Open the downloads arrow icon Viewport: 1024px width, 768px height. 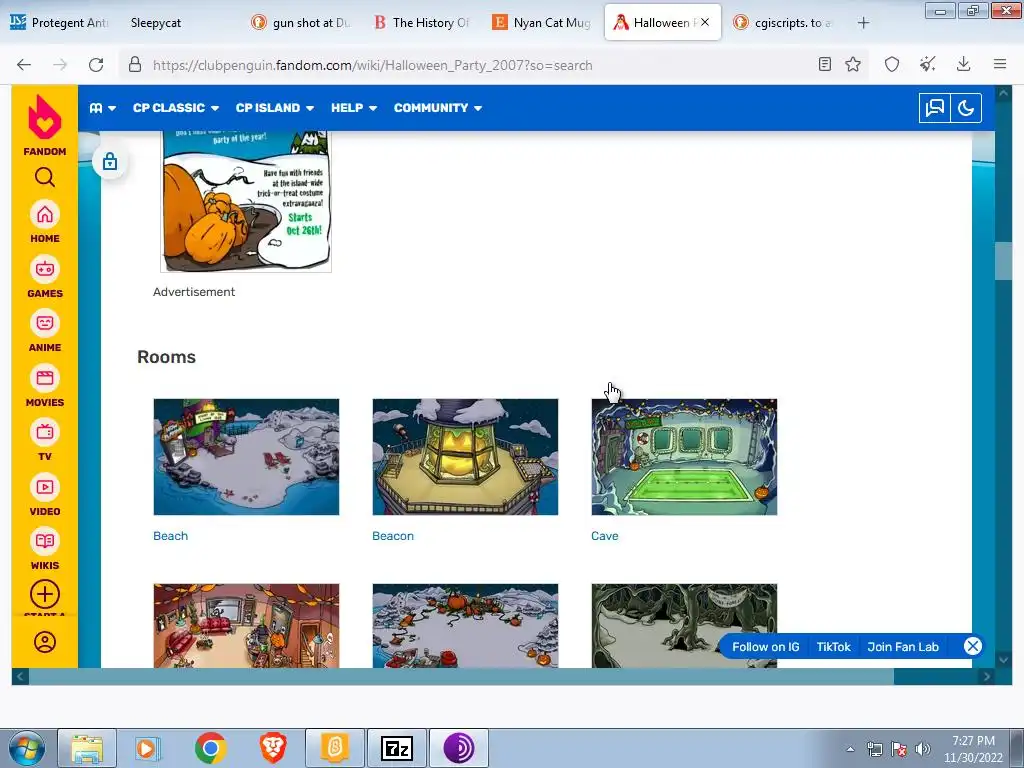pos(963,64)
